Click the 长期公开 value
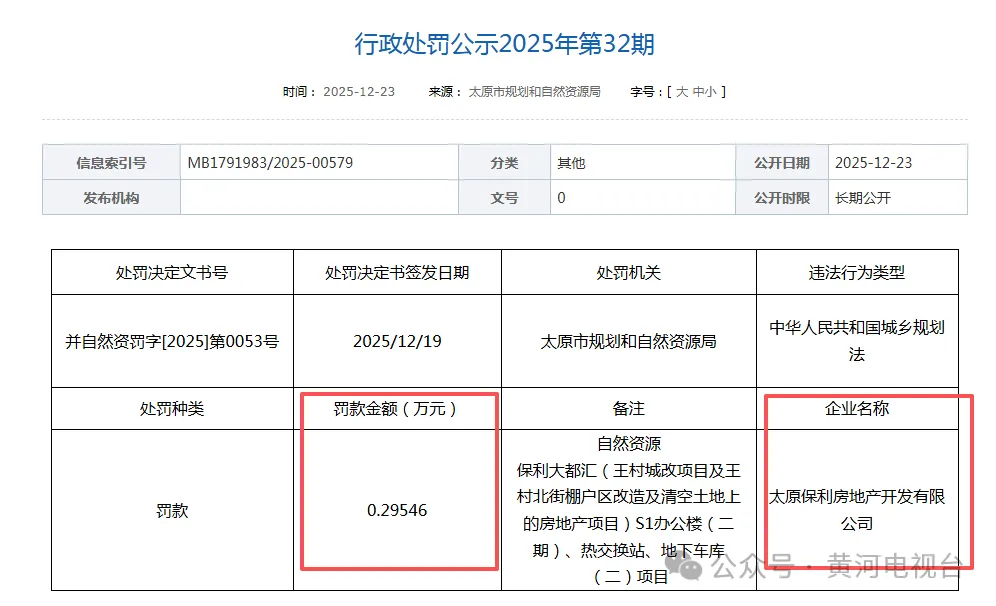Viewport: 996px width, 606px height. (x=863, y=198)
